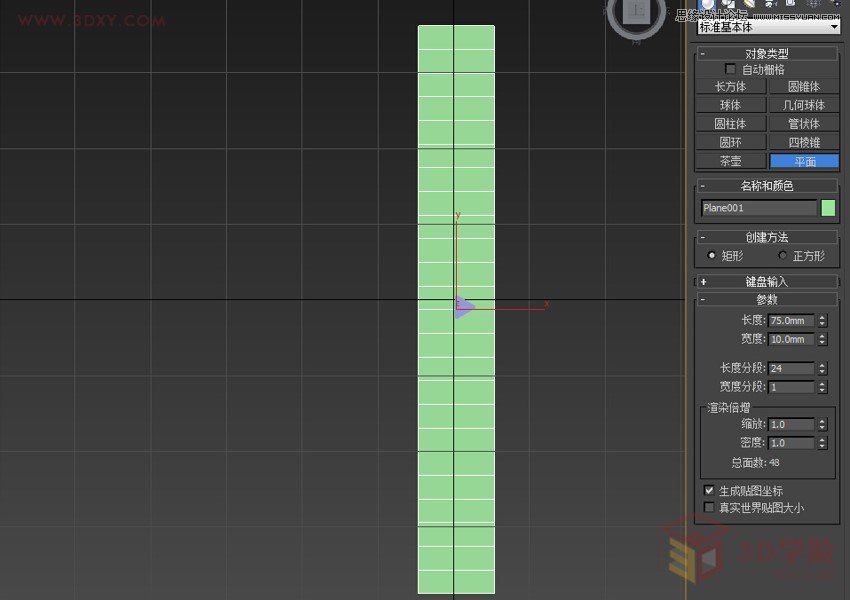Enable the 真实世界贴图大小 checkbox
Image resolution: width=850 pixels, height=600 pixels.
710,507
